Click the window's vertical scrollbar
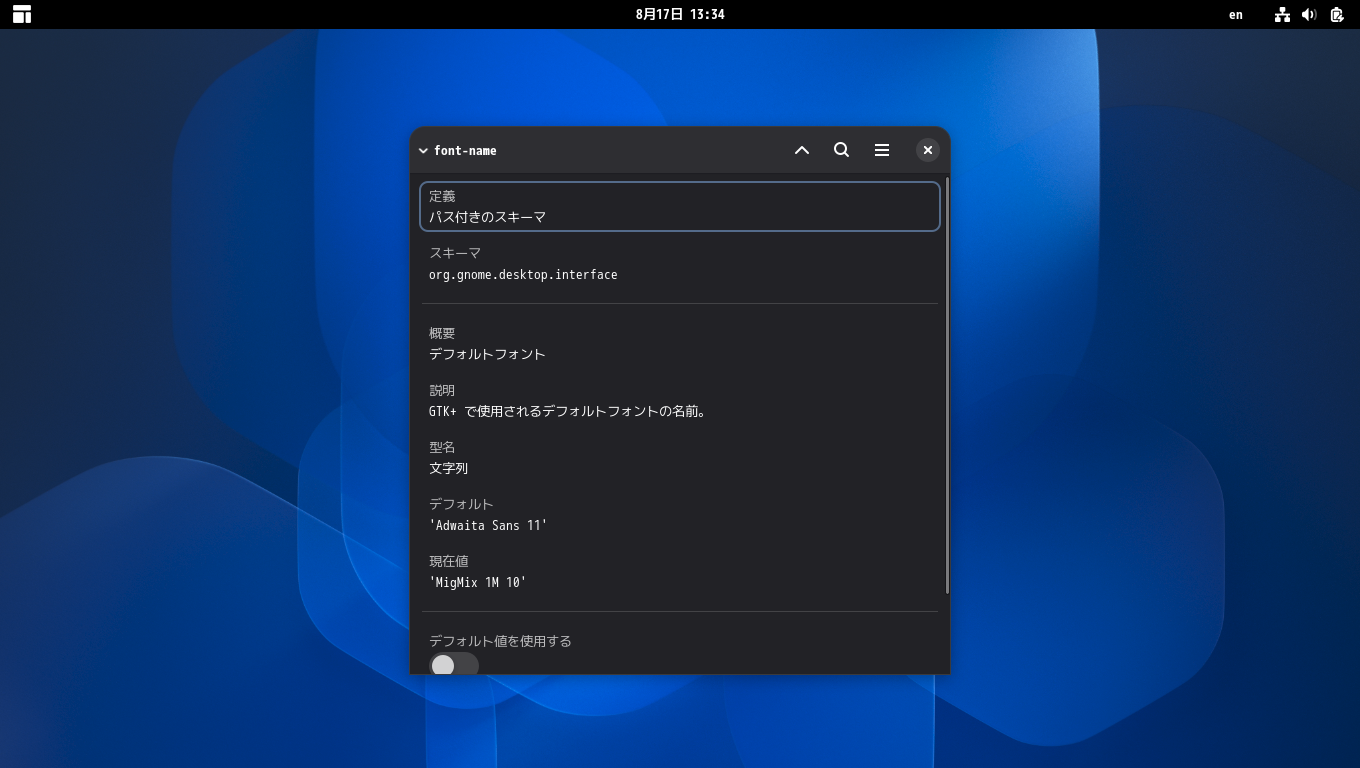This screenshot has height=768, width=1360. (x=946, y=386)
